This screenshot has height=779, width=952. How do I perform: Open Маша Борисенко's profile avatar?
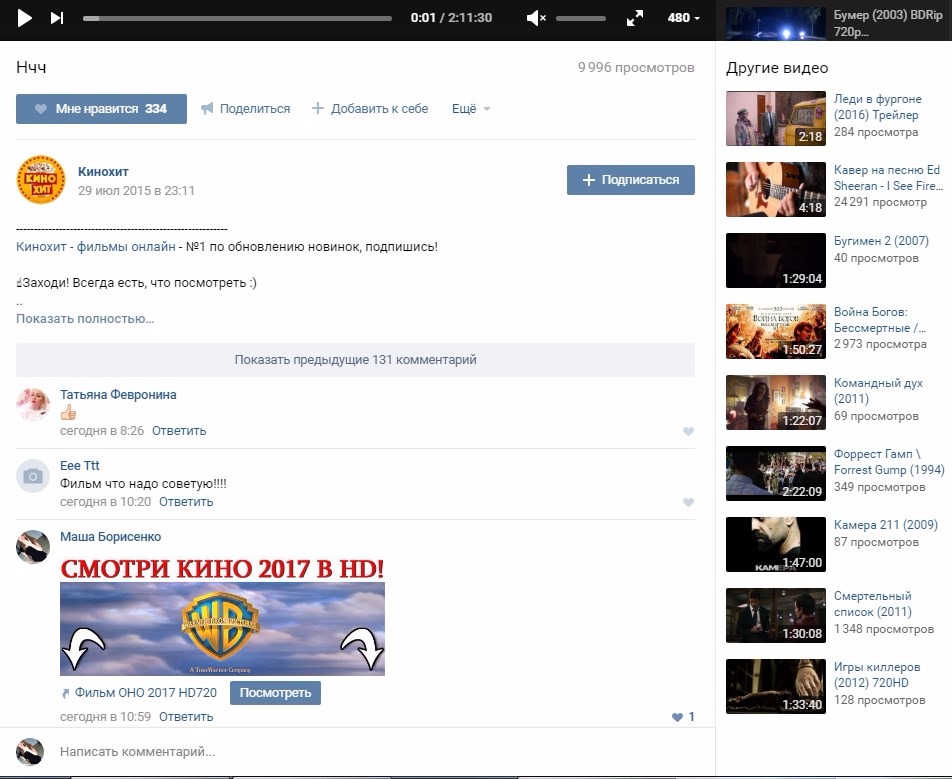point(33,546)
